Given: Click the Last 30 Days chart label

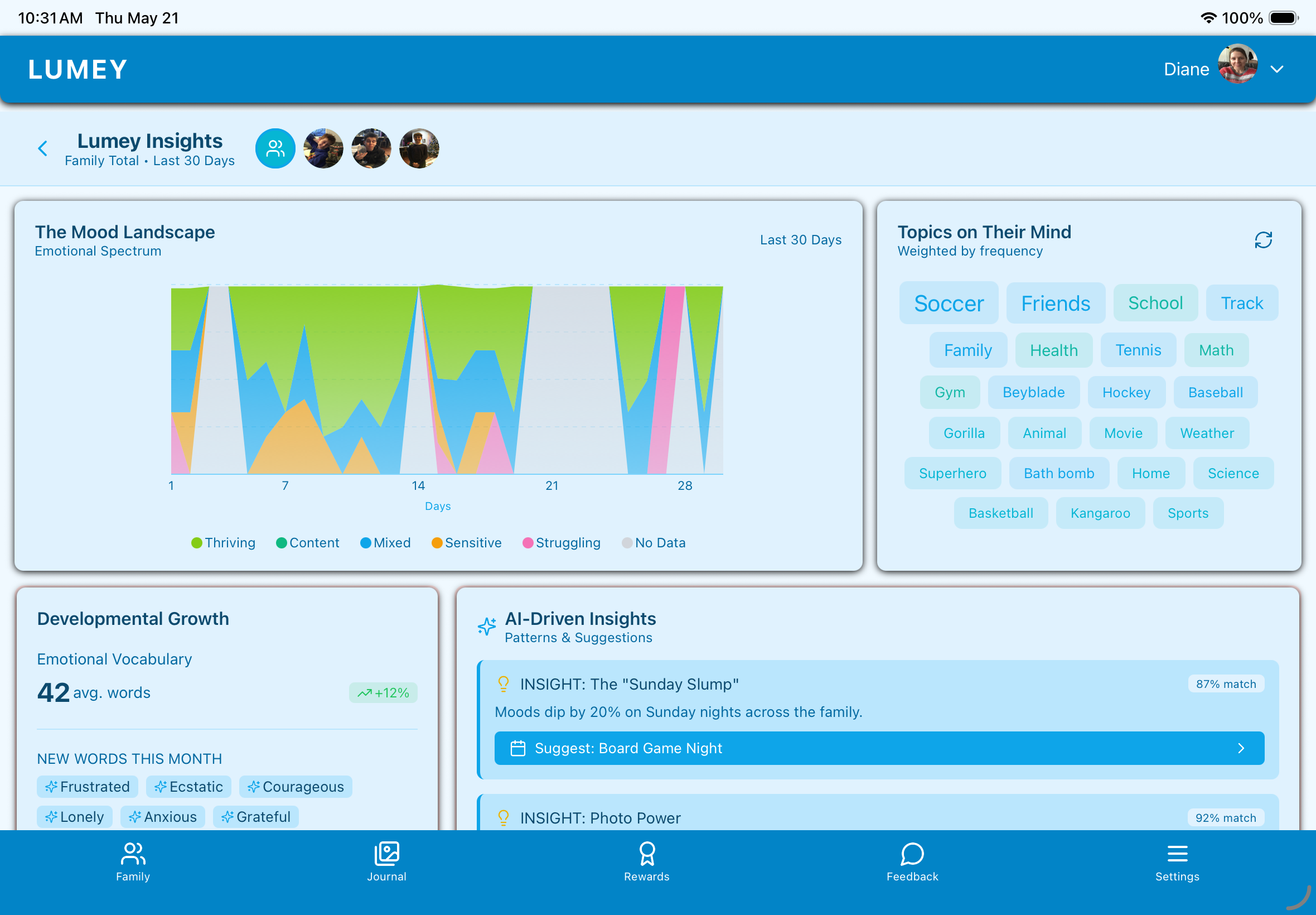Looking at the screenshot, I should [x=800, y=240].
